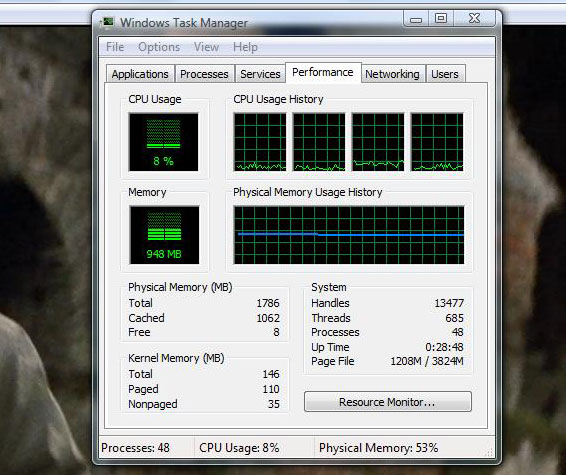Switch to the Users tab
Image resolution: width=566 pixels, height=475 pixels.
tap(445, 74)
